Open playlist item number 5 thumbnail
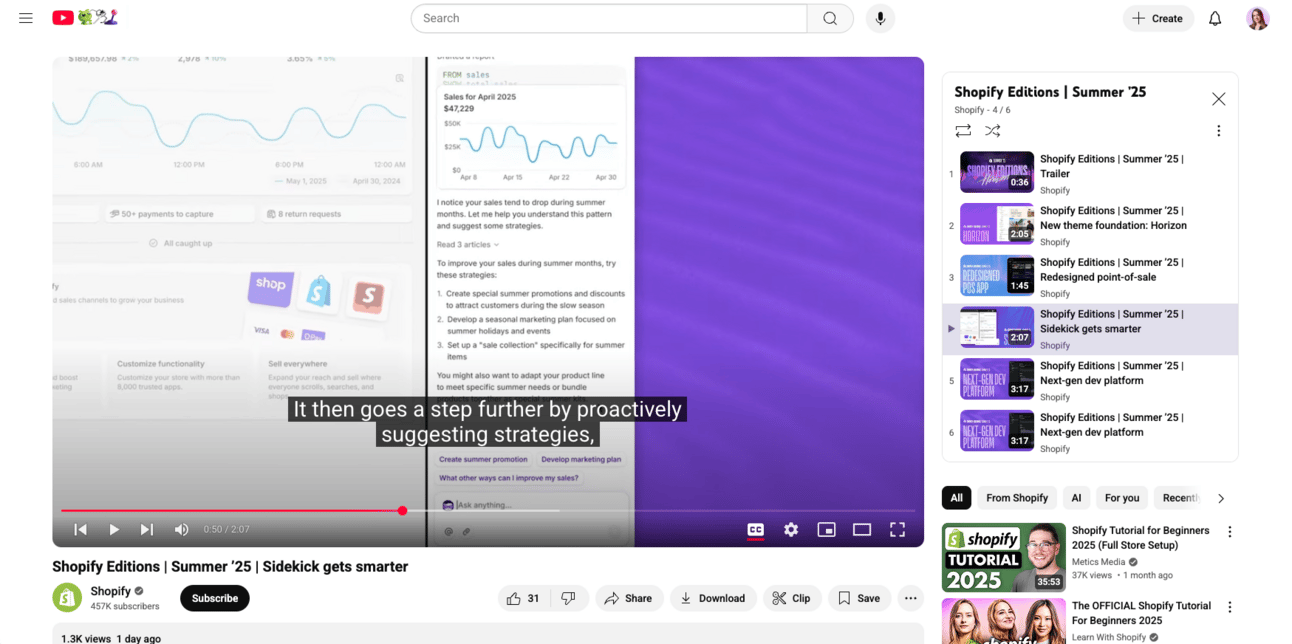The width and height of the screenshot is (1292, 644). click(997, 379)
